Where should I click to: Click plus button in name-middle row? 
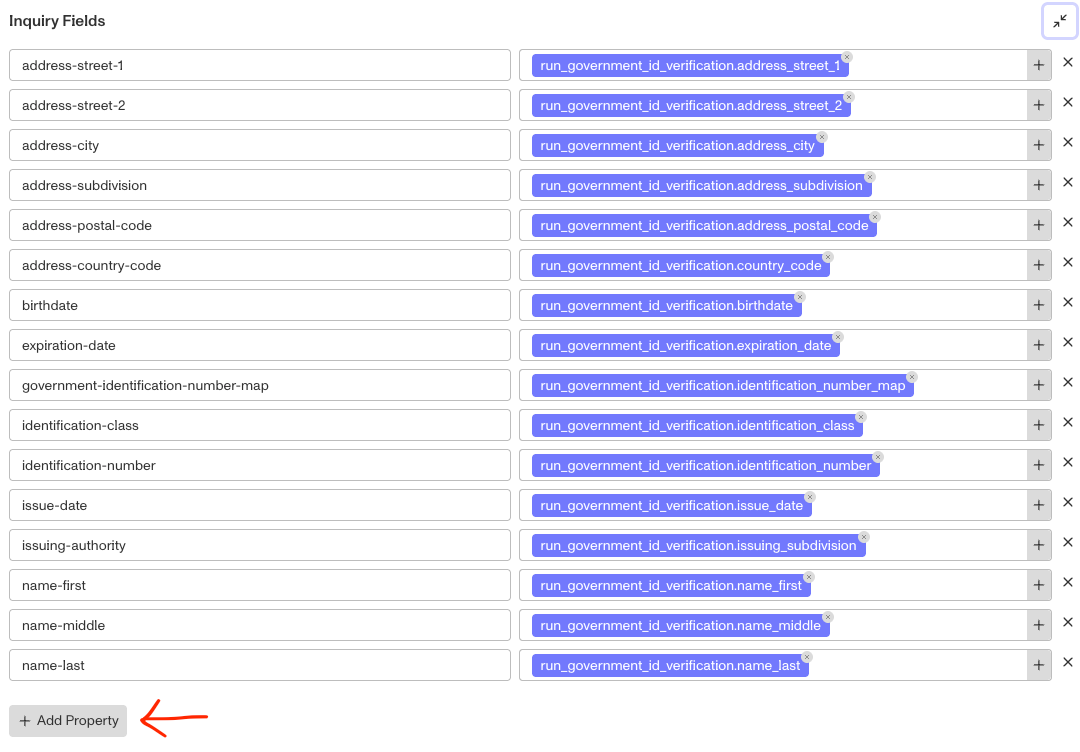click(1039, 625)
